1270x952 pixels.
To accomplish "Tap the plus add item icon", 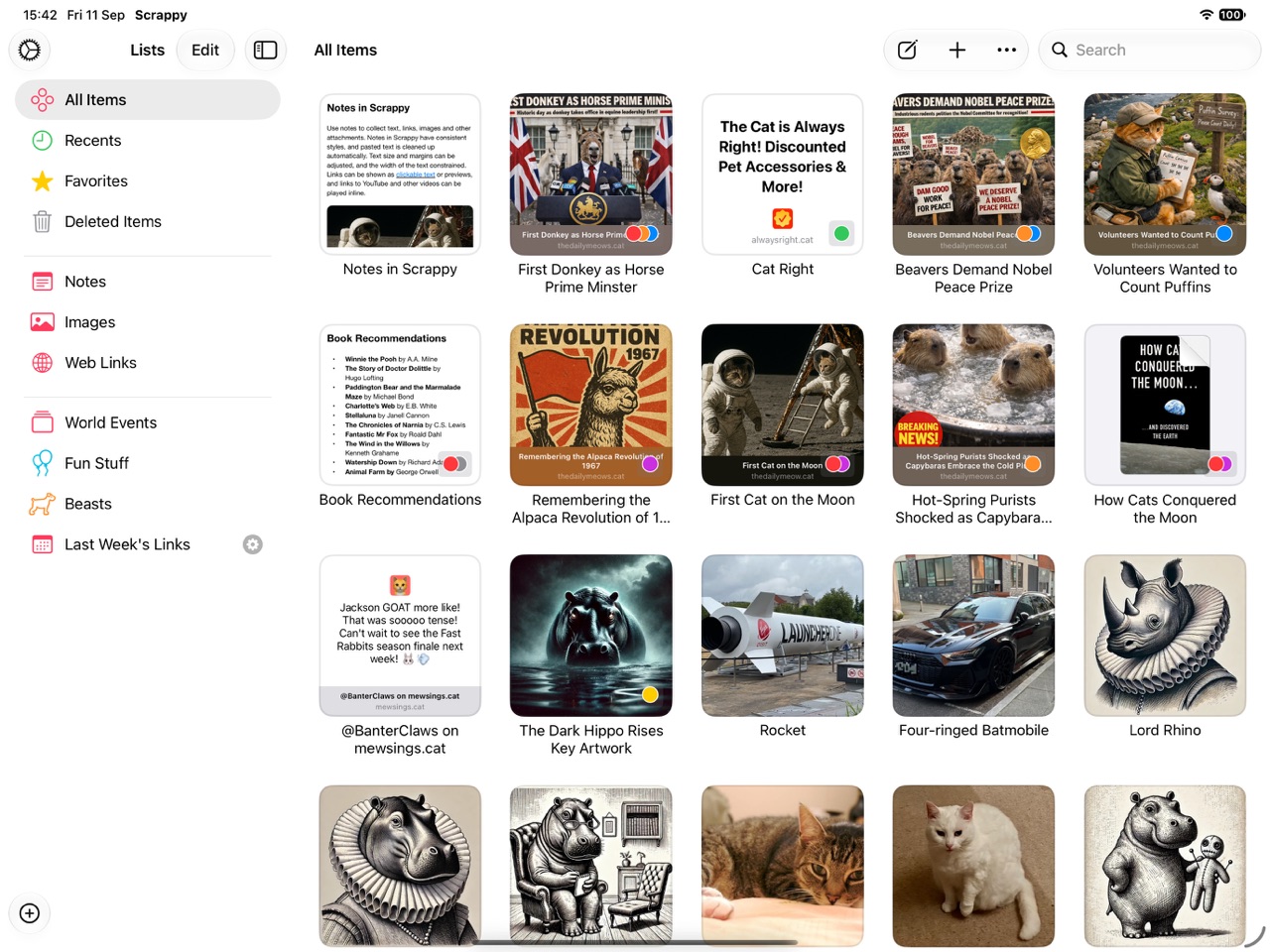I will click(x=957, y=50).
